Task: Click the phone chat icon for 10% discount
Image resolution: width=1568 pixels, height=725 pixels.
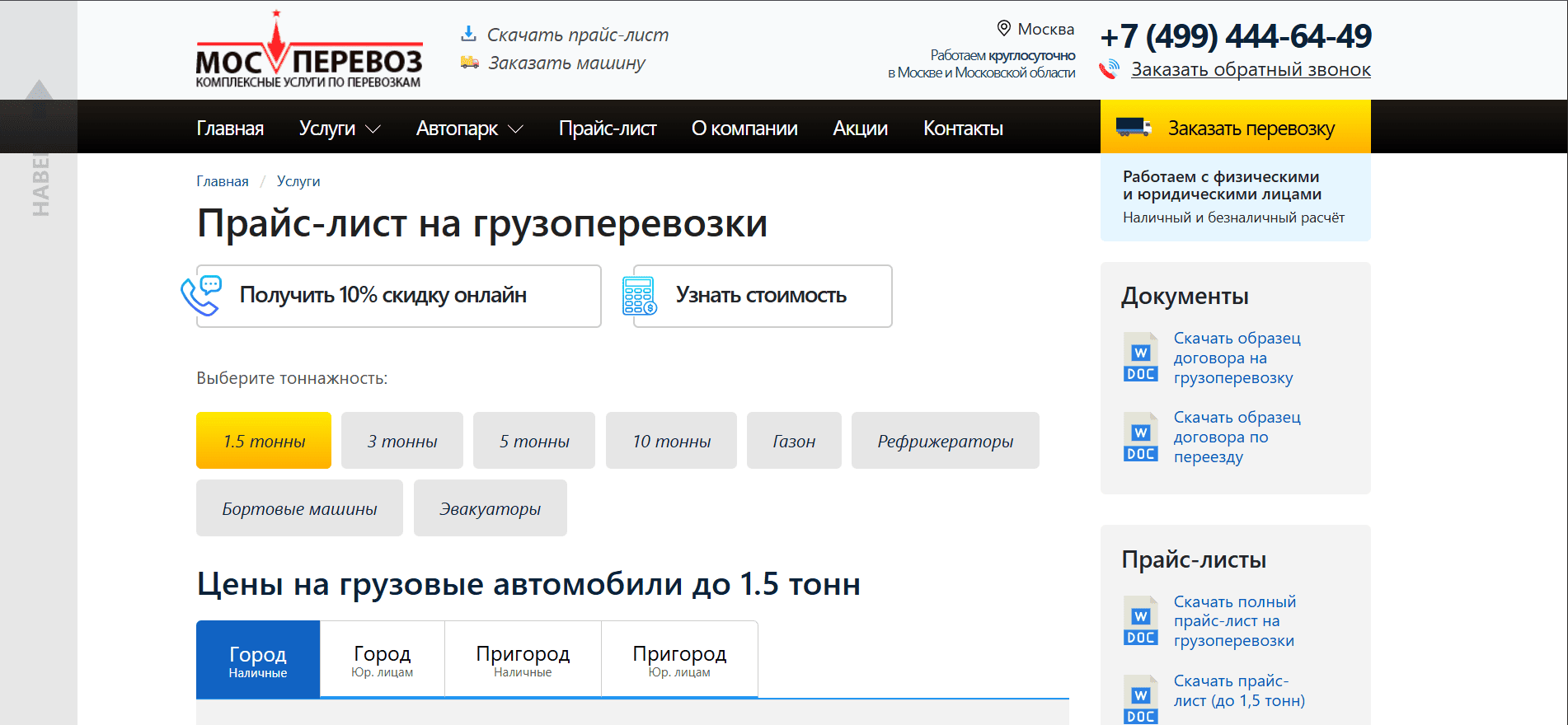Action: [x=201, y=296]
